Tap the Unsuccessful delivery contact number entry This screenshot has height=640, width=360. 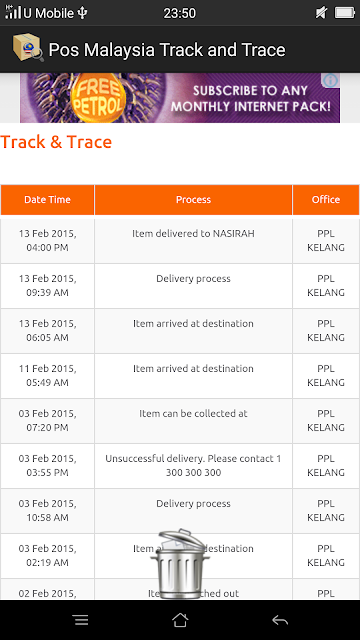point(193,466)
